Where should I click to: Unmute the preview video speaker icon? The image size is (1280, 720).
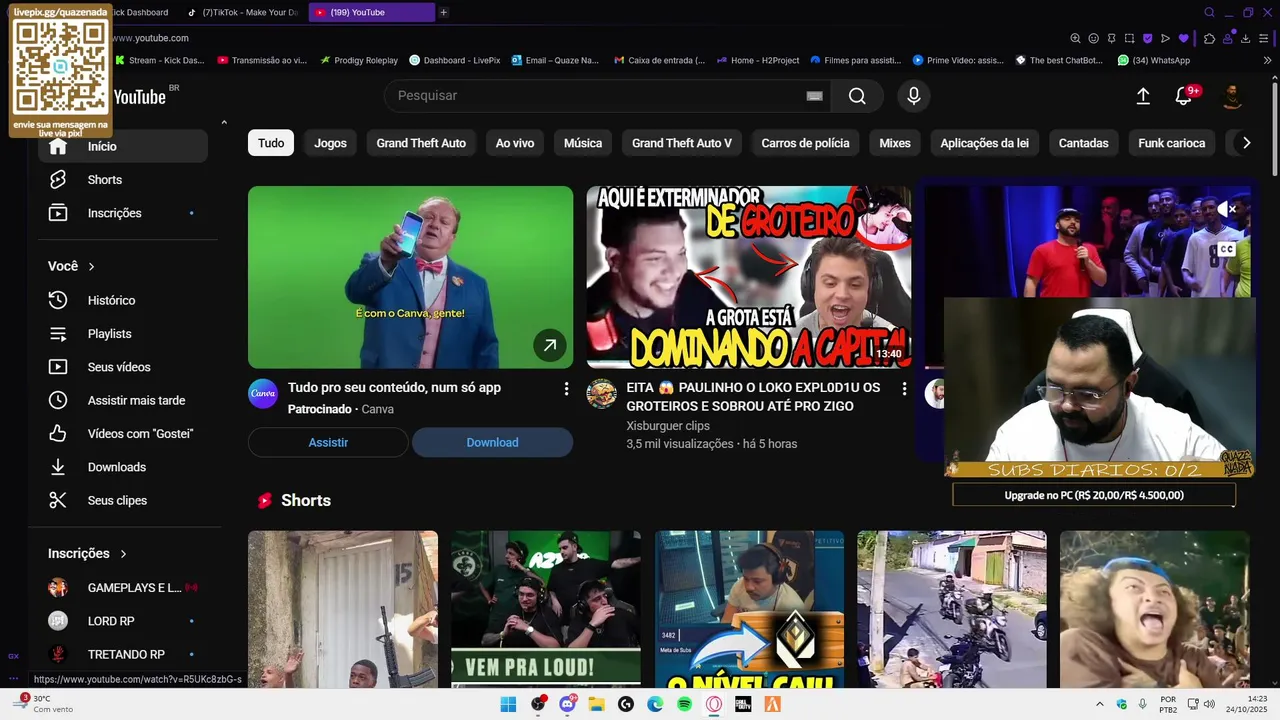pos(1227,209)
